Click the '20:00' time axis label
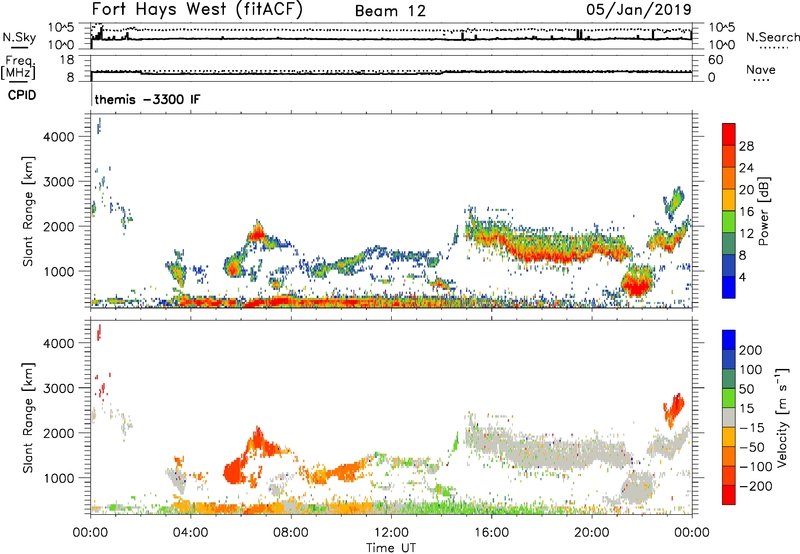The image size is (800, 554). pos(591,533)
